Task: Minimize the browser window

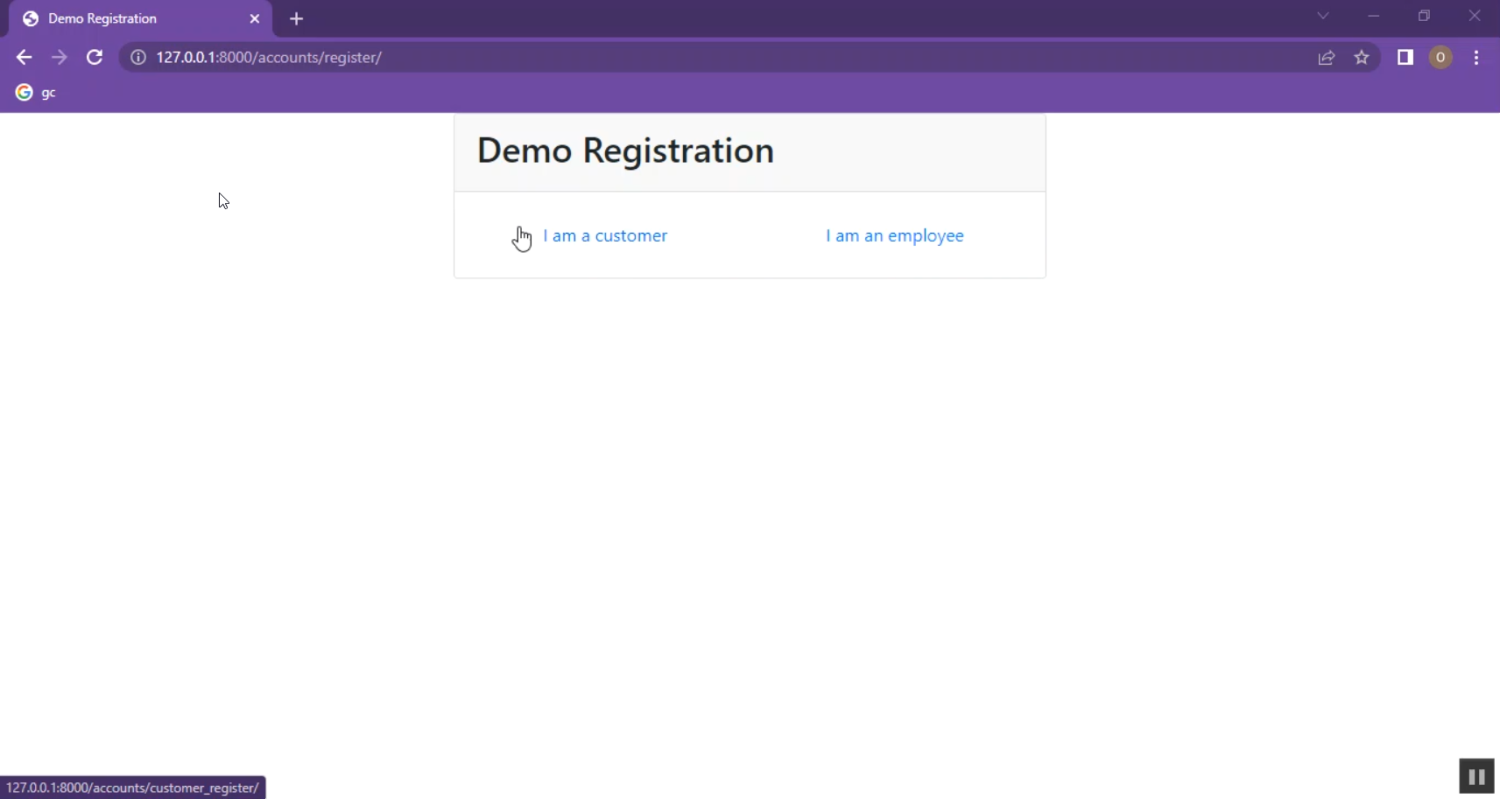Action: click(1373, 16)
